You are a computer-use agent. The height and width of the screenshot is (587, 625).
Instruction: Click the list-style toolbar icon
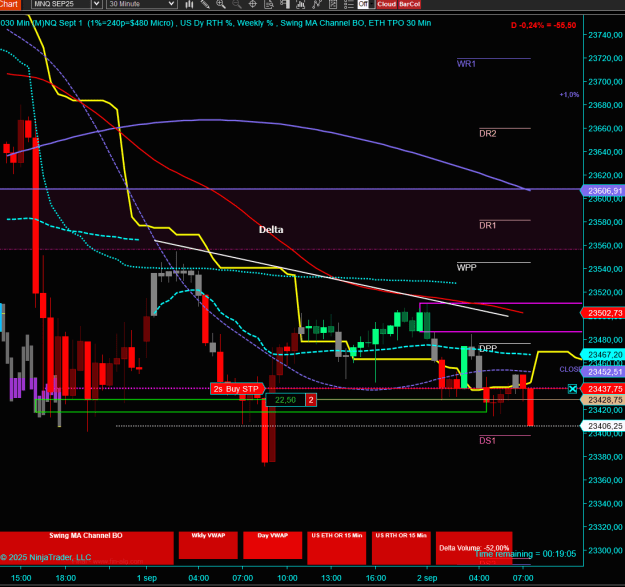click(349, 4)
